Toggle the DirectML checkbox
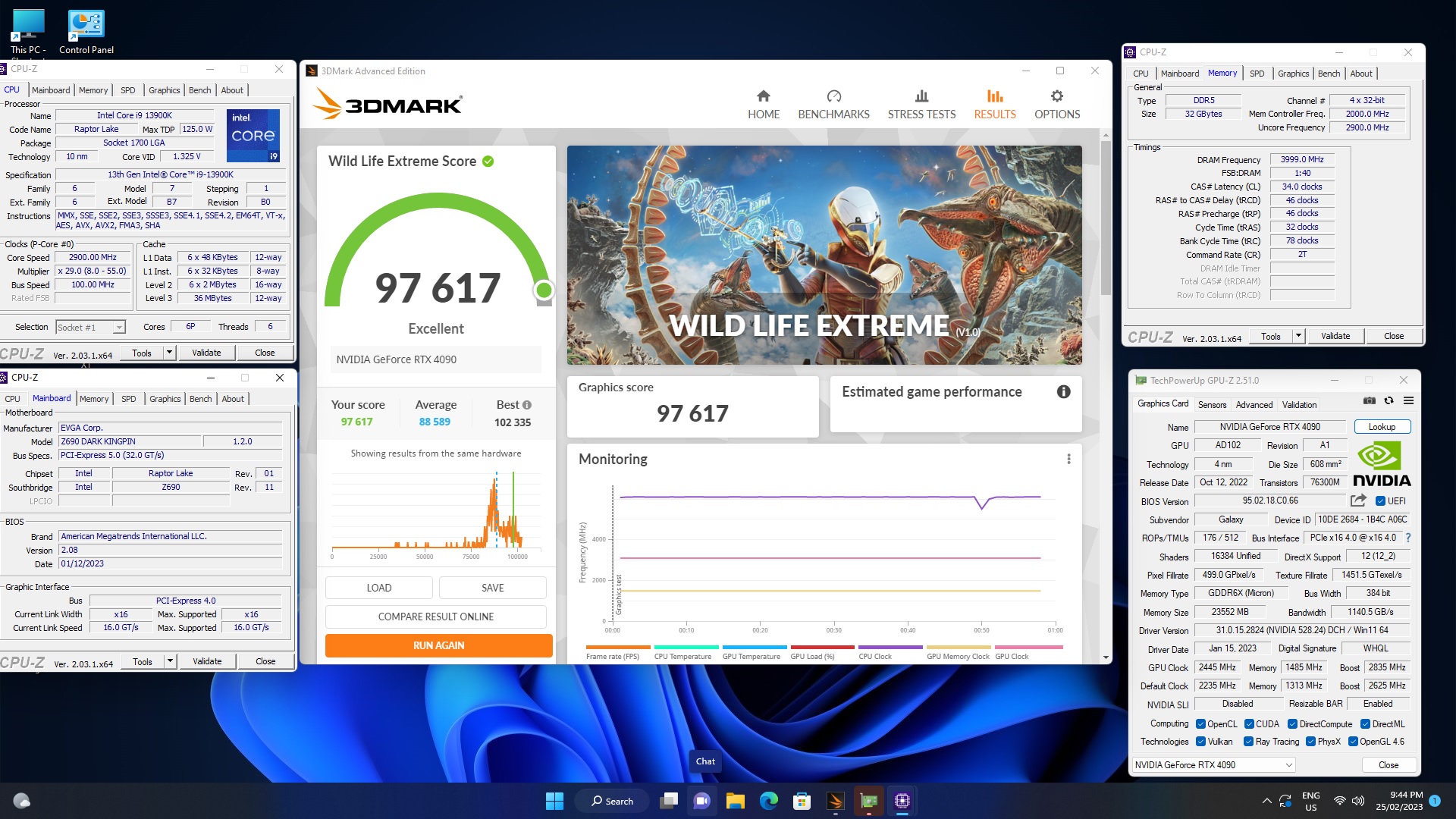 click(x=1365, y=724)
